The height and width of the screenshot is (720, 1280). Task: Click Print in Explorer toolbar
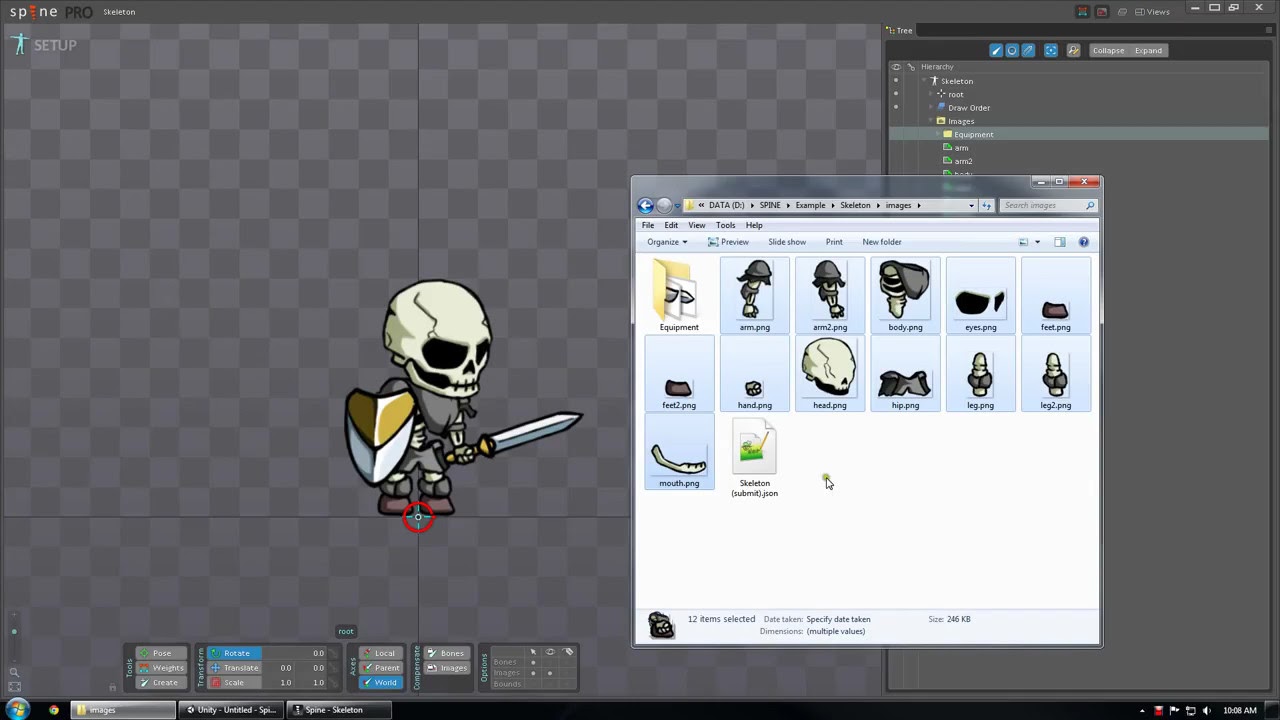(834, 242)
